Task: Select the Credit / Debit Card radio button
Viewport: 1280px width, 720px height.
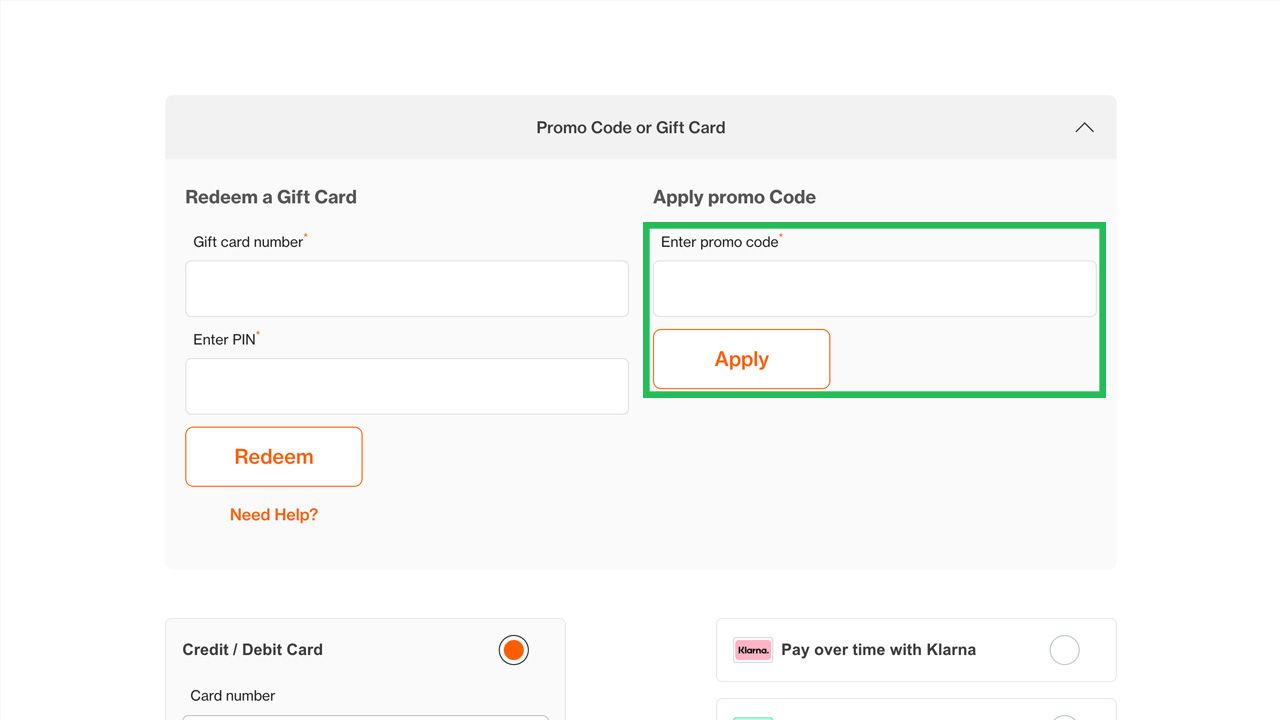Action: click(514, 650)
